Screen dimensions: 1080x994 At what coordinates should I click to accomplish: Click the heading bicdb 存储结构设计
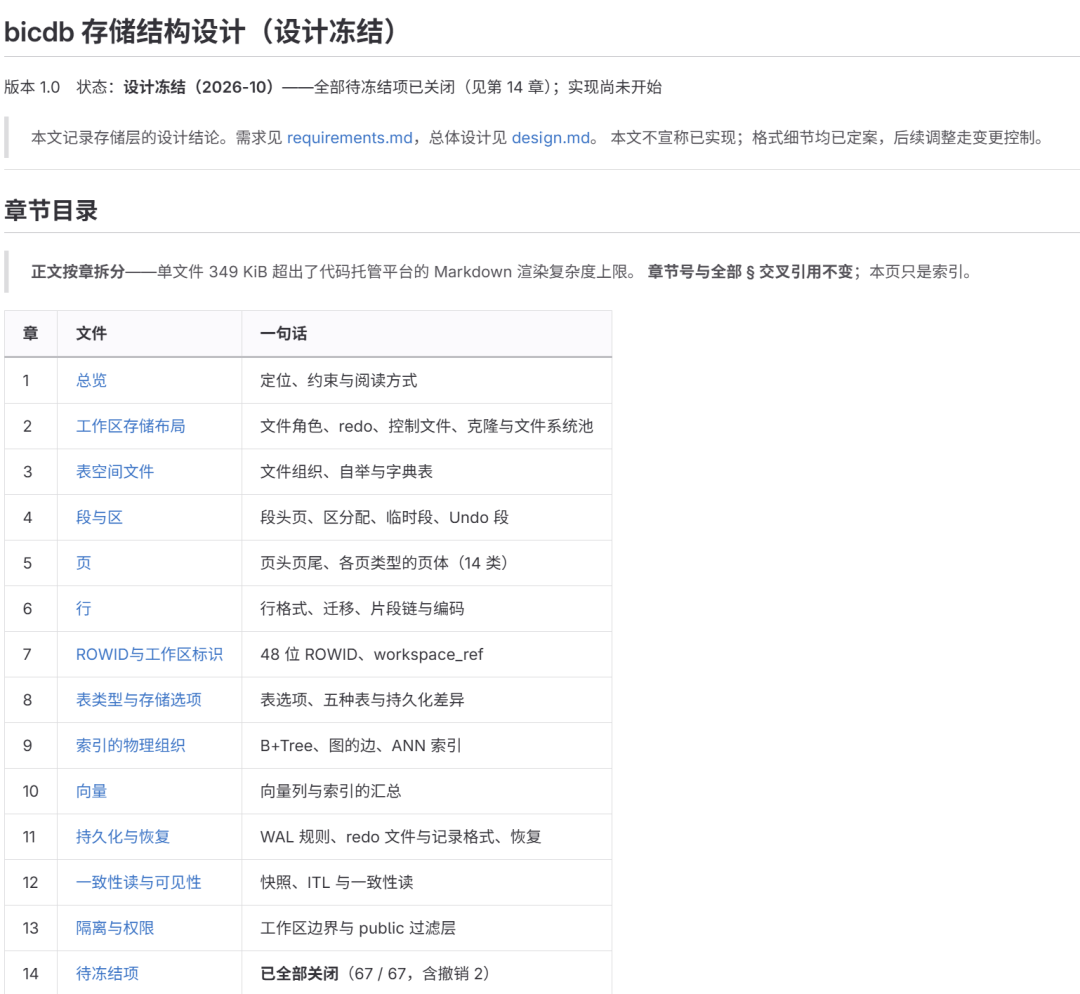pos(200,32)
